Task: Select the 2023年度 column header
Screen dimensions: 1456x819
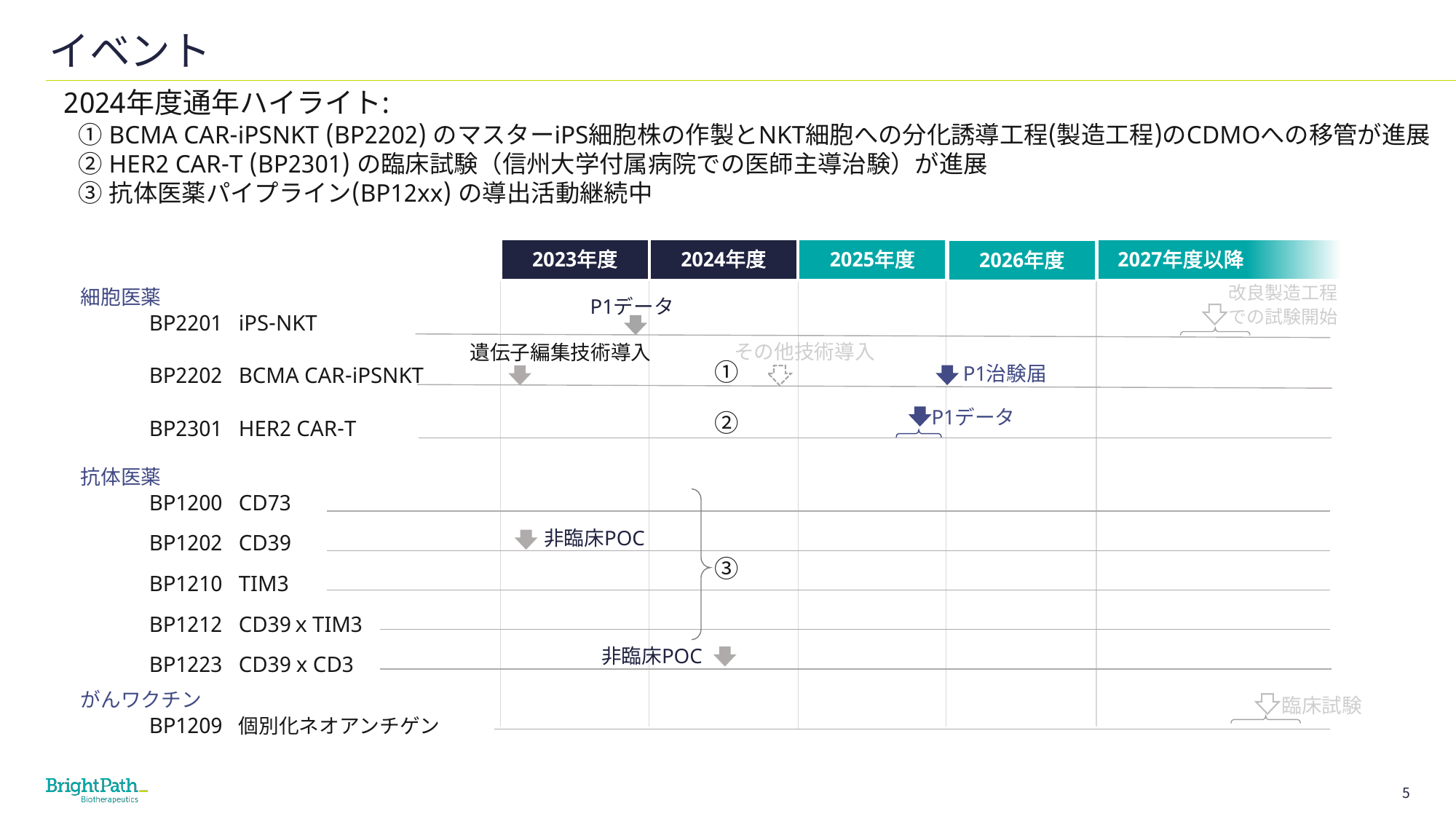Action: pos(574,259)
